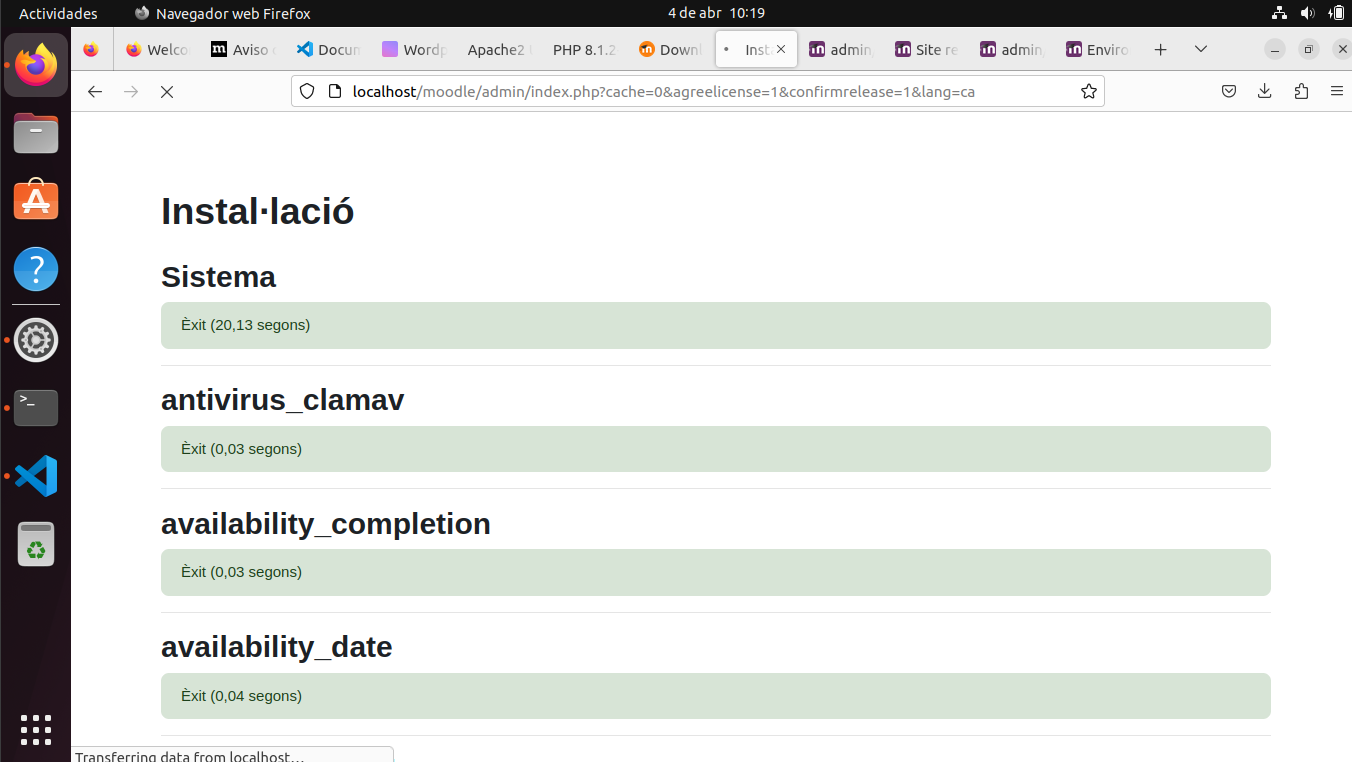Open the Trash from the dock

pyautogui.click(x=35, y=544)
